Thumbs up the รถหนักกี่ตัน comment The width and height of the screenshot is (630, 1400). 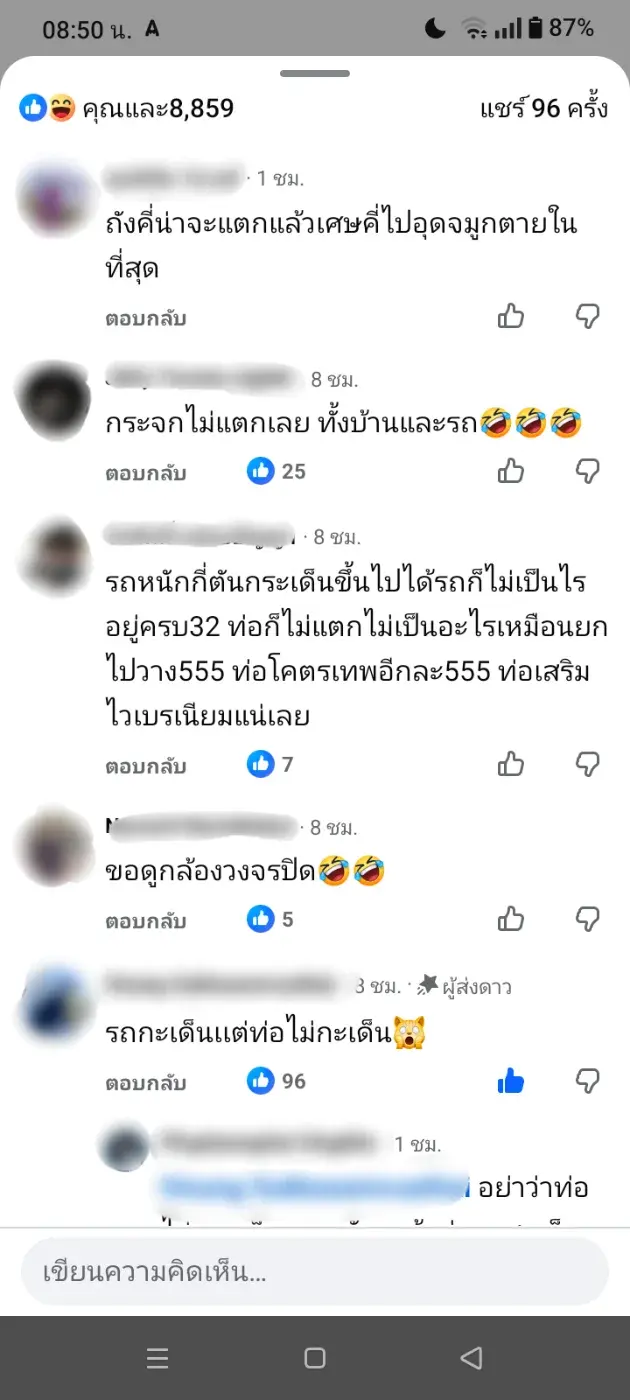[511, 765]
